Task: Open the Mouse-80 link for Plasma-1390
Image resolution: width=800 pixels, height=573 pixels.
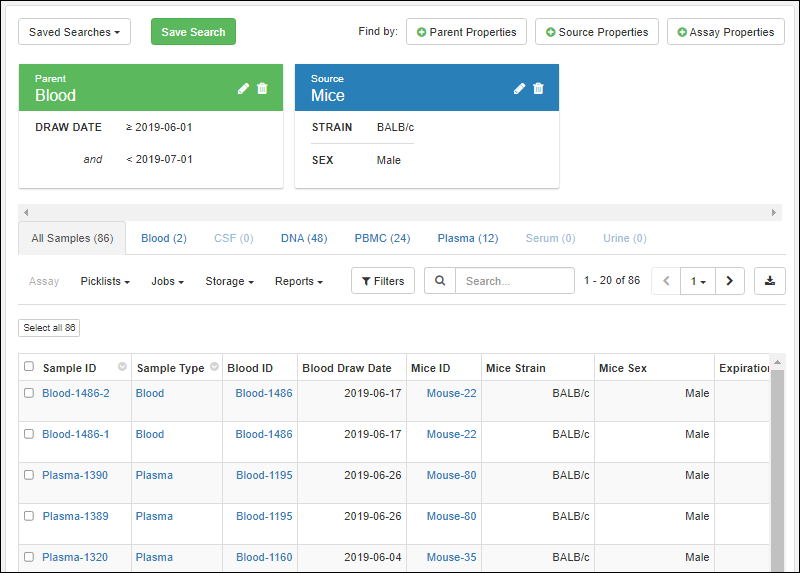Action: pos(451,475)
